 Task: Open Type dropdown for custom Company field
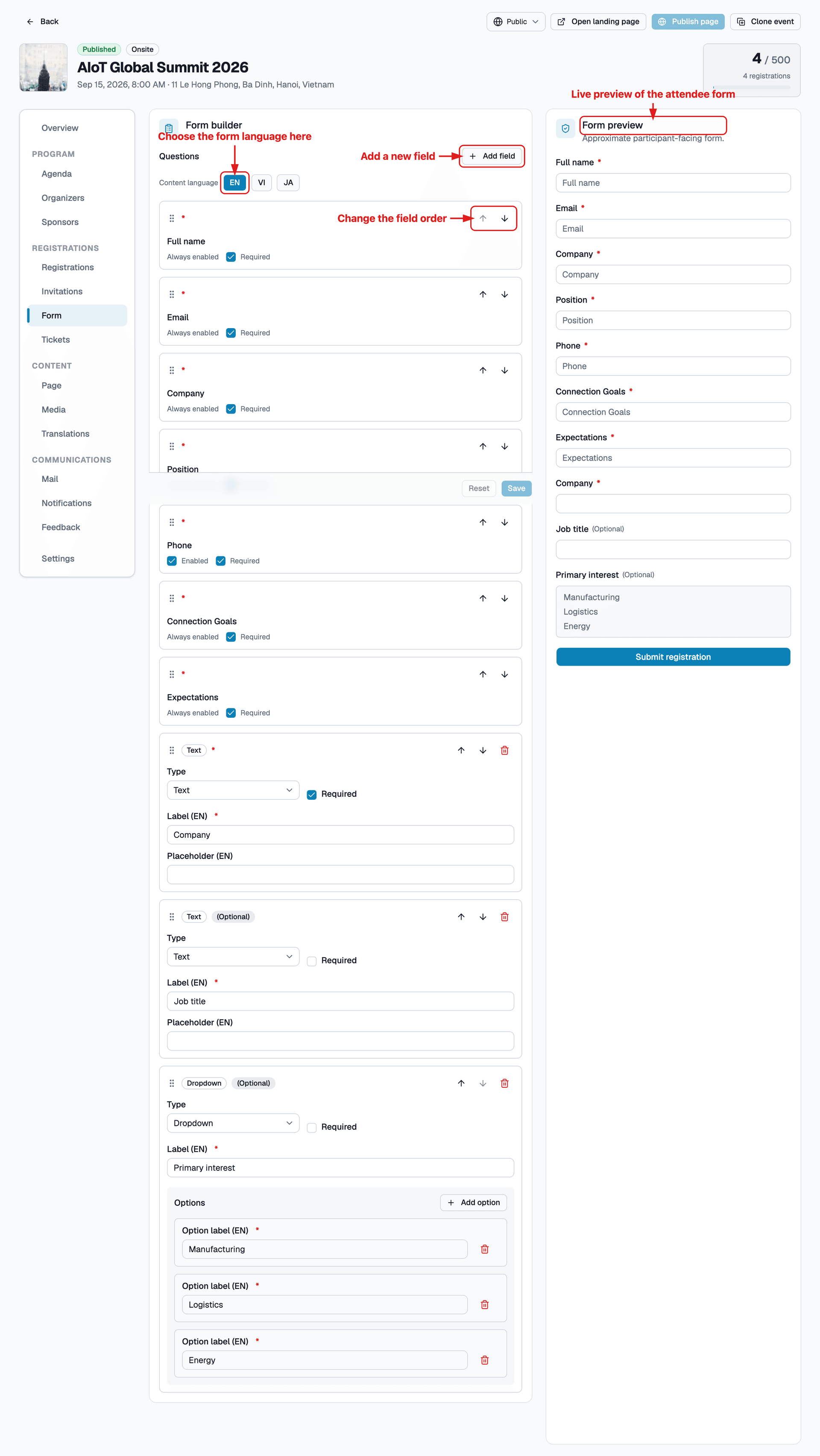click(233, 790)
